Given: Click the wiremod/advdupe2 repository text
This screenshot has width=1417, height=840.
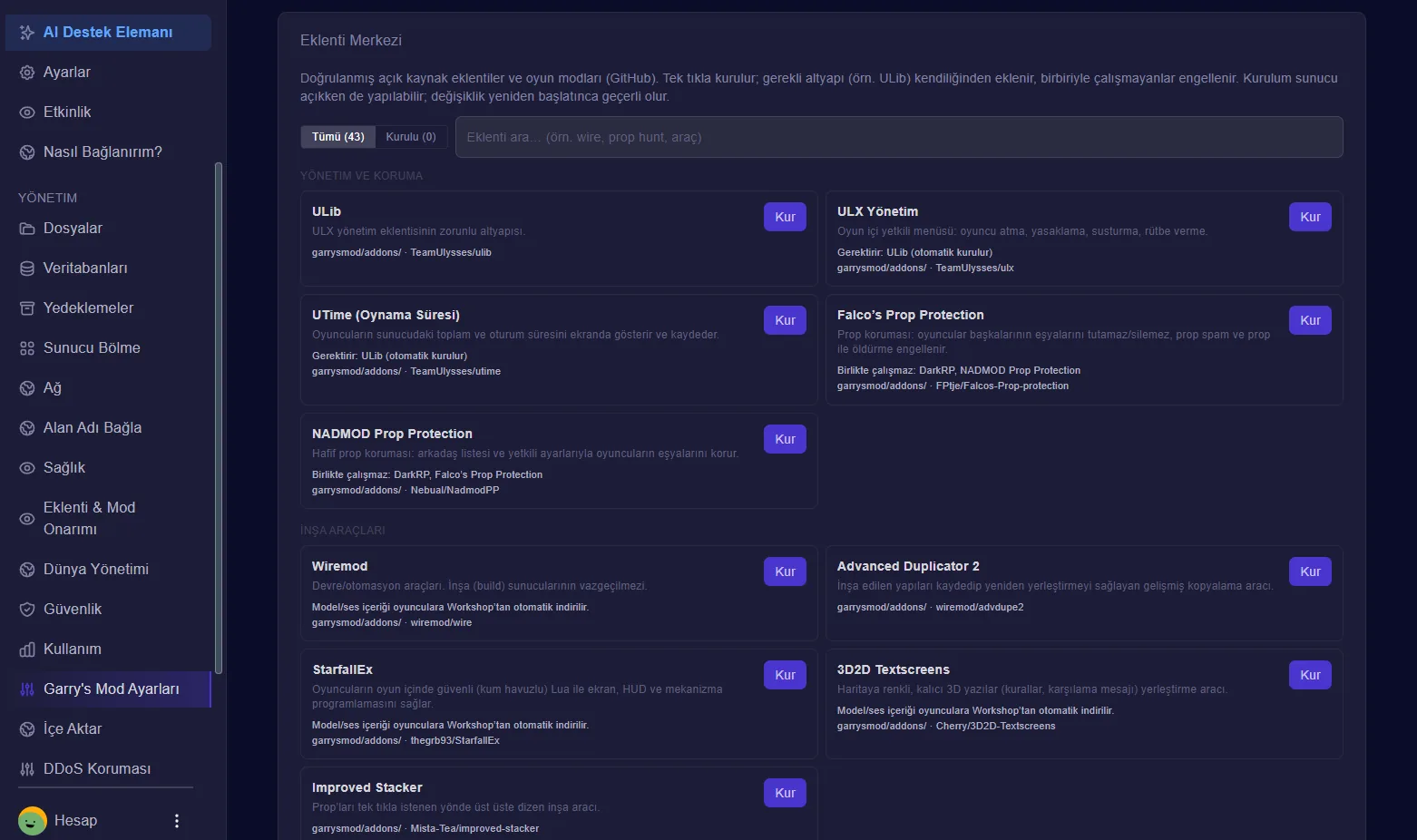Looking at the screenshot, I should pos(980,607).
